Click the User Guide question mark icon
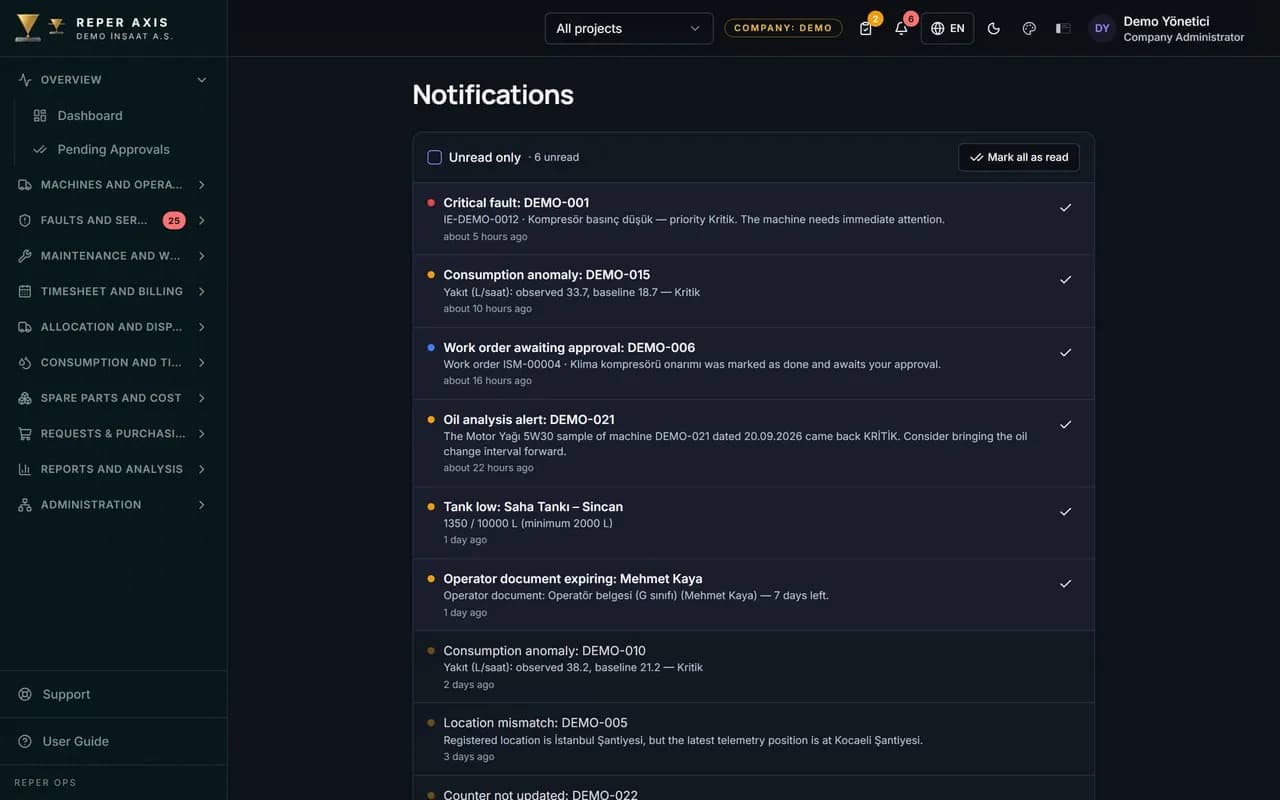The image size is (1280, 800). coord(25,741)
